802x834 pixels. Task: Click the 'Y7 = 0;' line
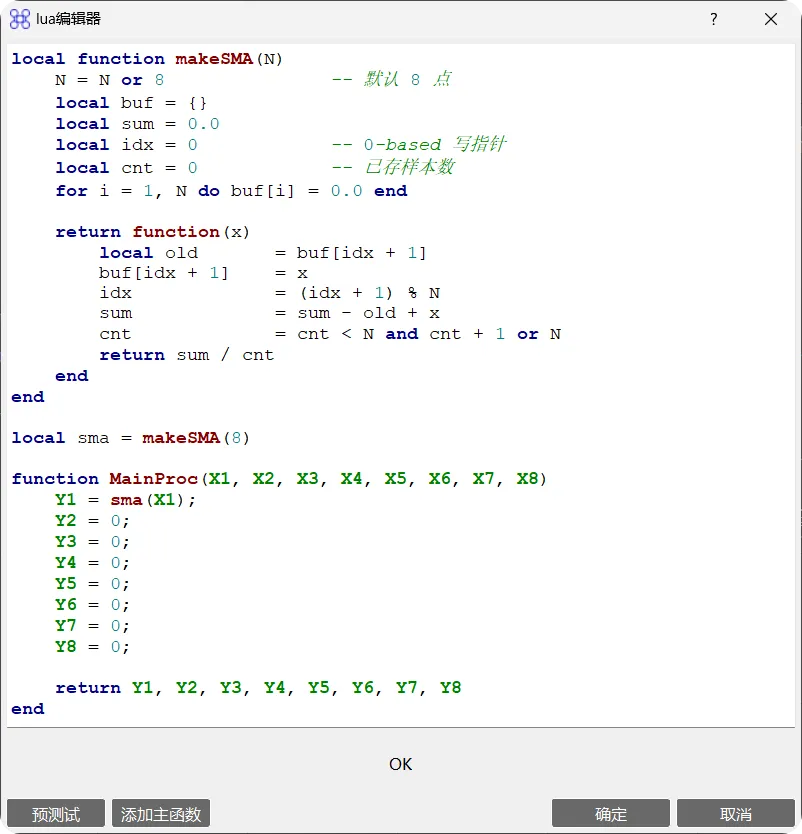tap(92, 626)
